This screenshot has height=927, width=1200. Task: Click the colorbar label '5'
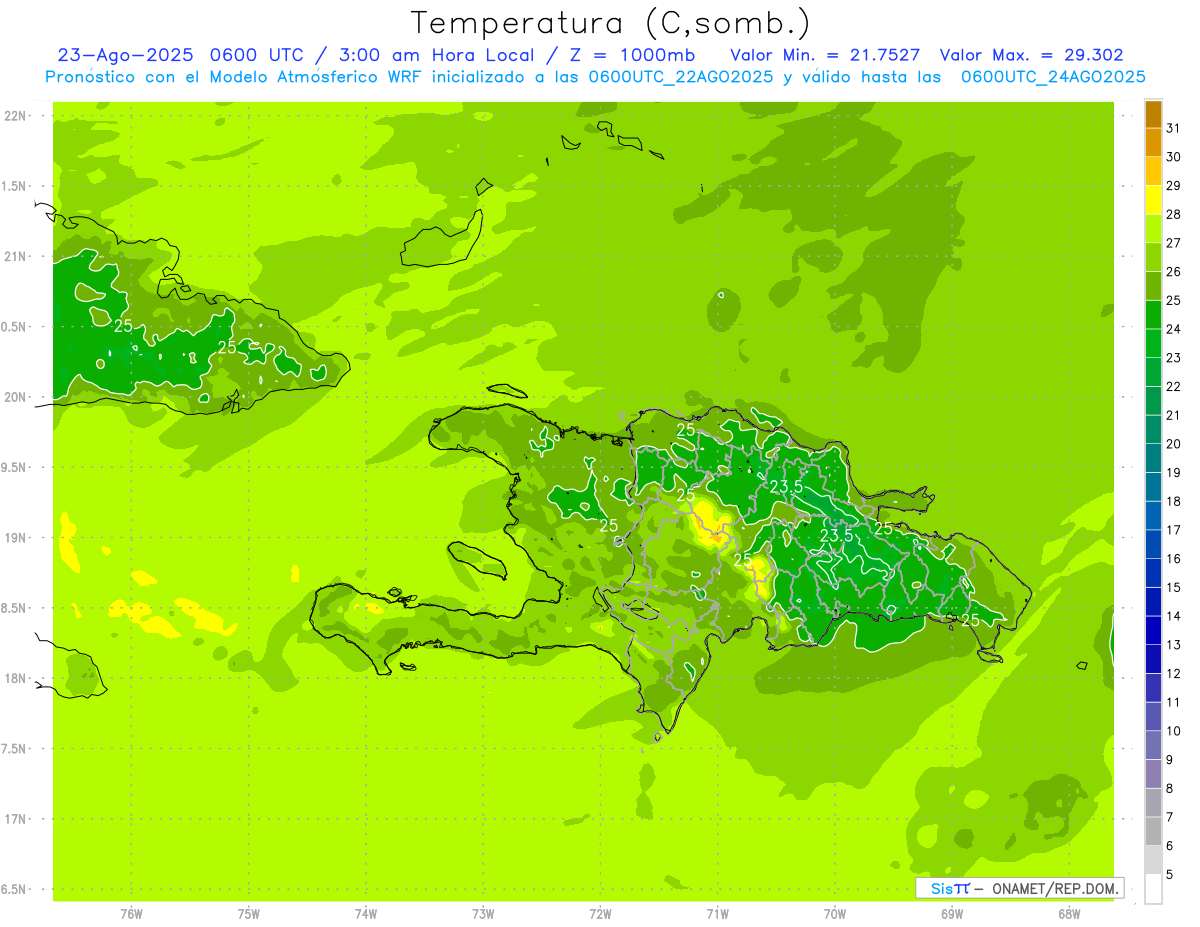(1170, 874)
